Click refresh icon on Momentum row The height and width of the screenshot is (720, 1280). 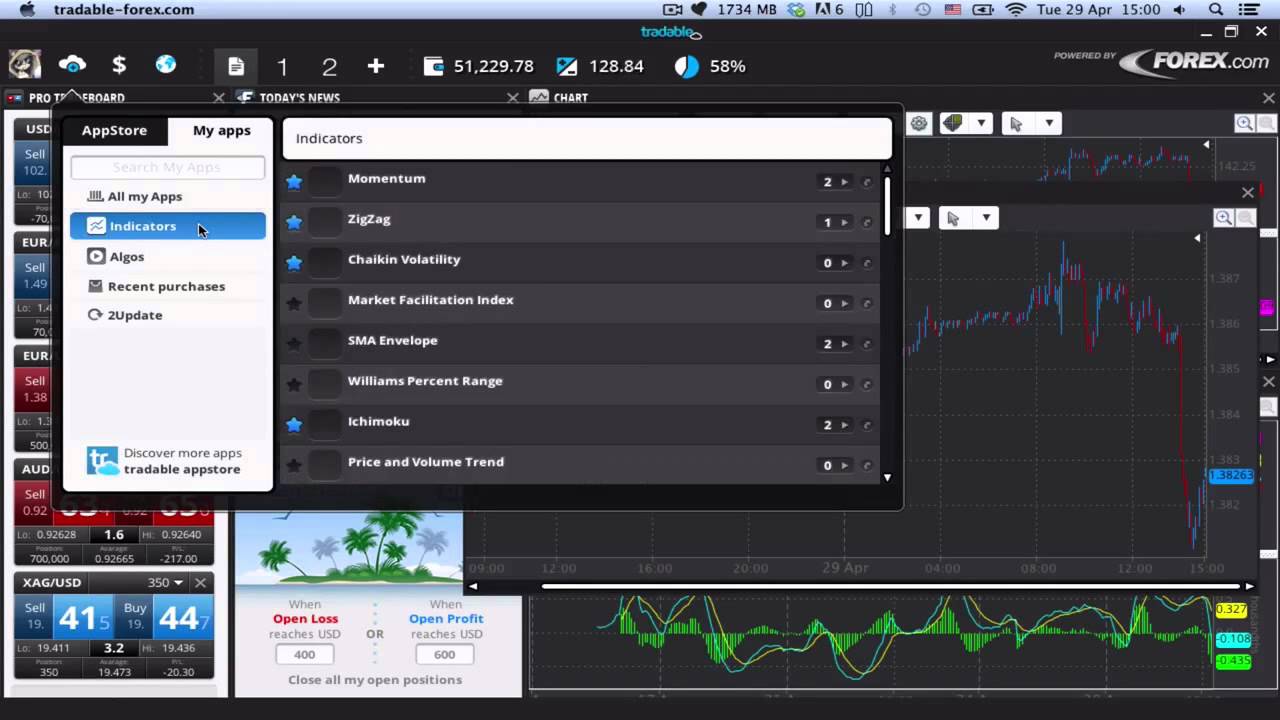867,182
